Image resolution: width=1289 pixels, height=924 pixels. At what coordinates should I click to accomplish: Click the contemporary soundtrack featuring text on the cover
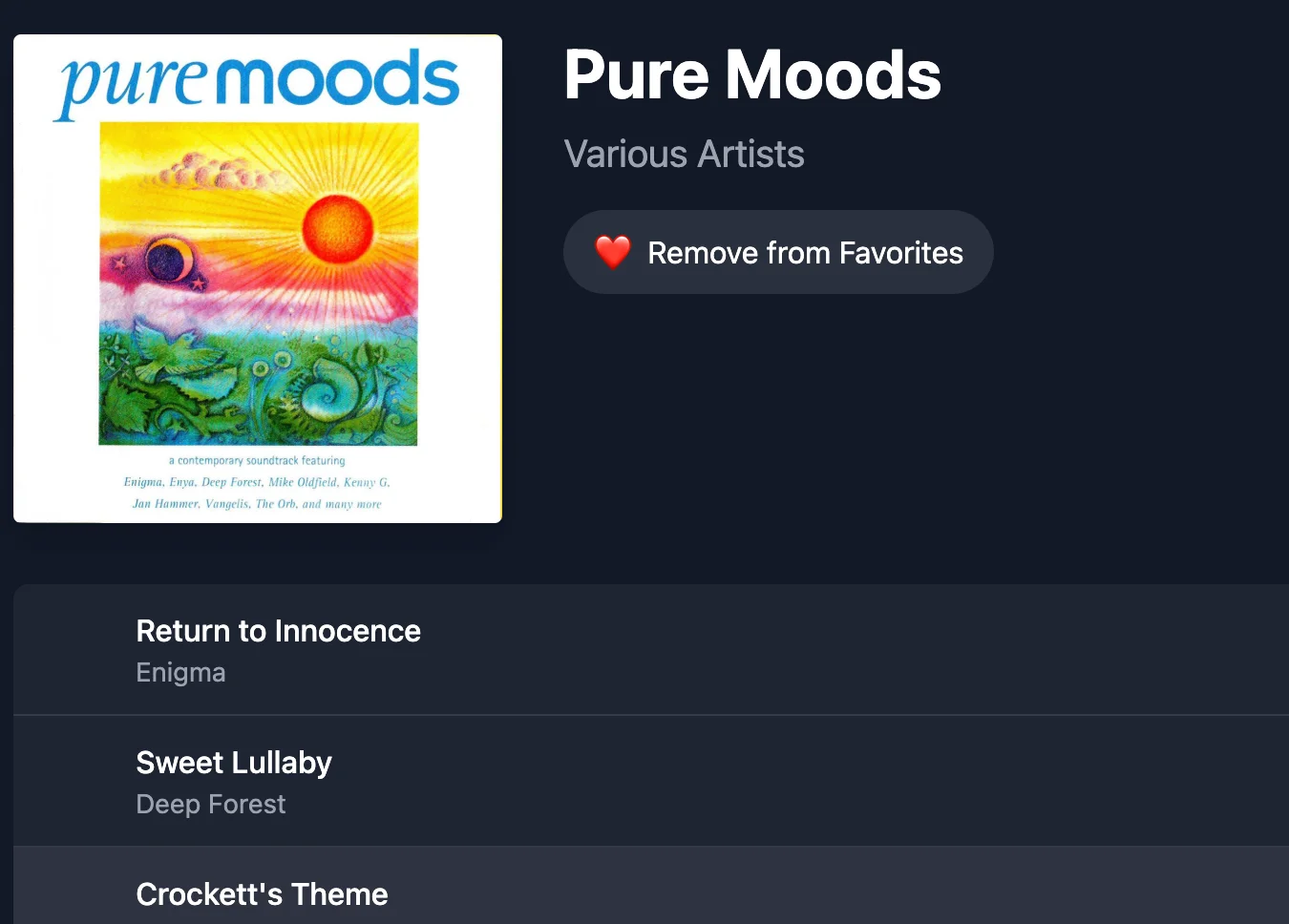[257, 460]
